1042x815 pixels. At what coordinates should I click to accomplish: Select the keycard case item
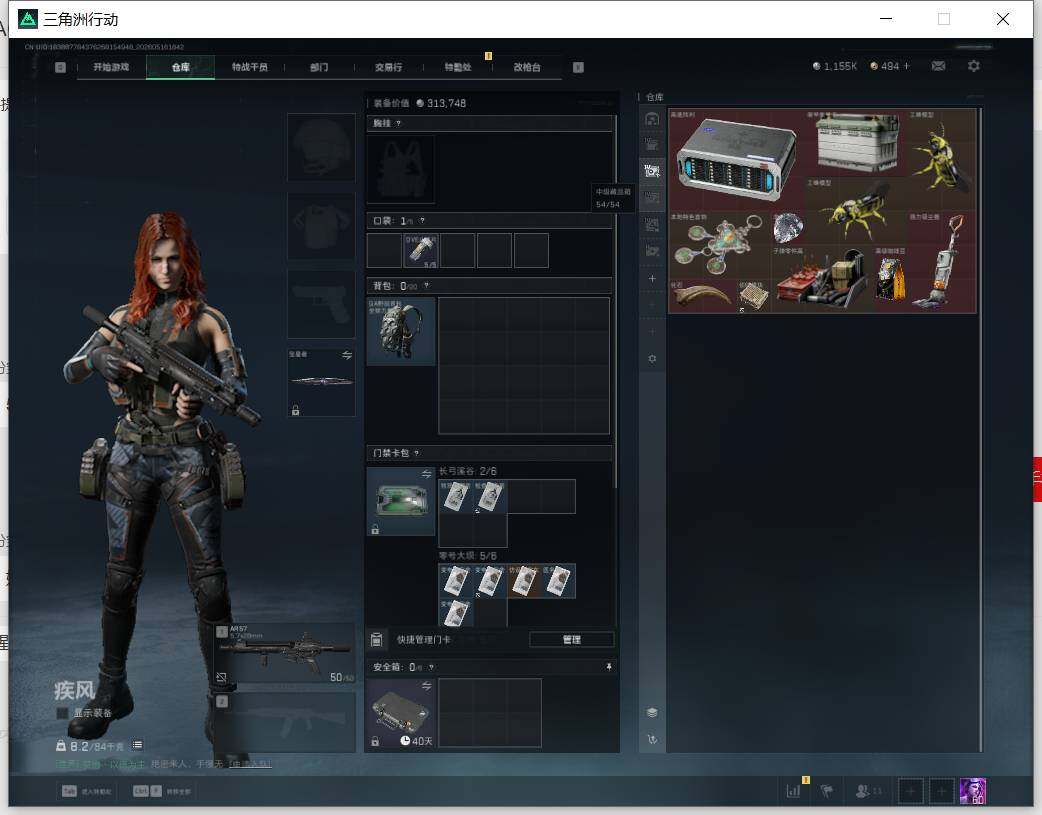point(401,501)
